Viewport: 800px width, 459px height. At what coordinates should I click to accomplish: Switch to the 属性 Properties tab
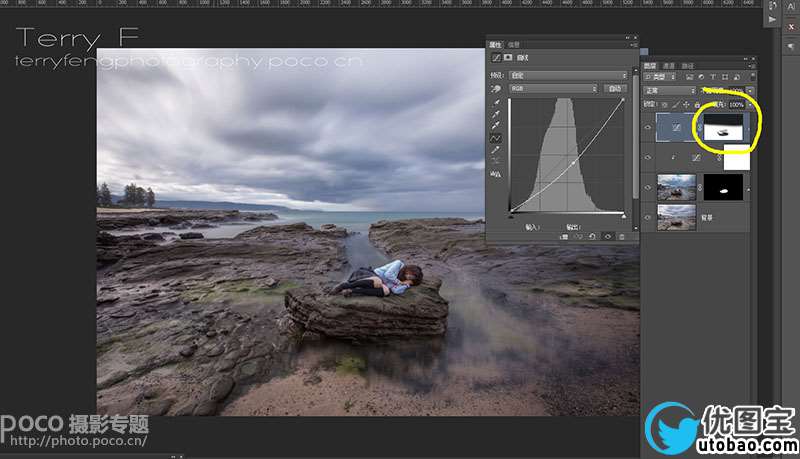click(x=495, y=45)
